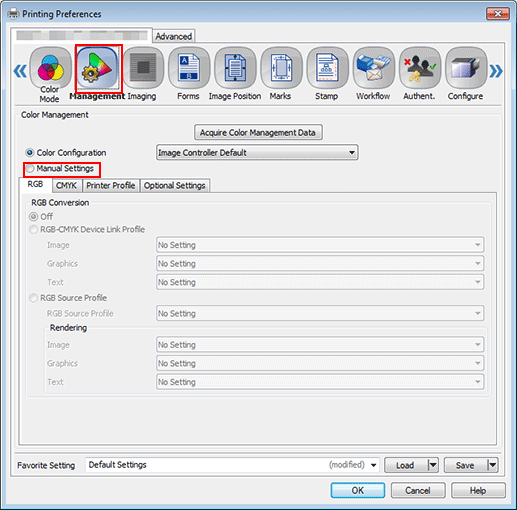Viewport: 517px width, 510px height.
Task: Click Acquire Color Management Data button
Action: [x=258, y=133]
